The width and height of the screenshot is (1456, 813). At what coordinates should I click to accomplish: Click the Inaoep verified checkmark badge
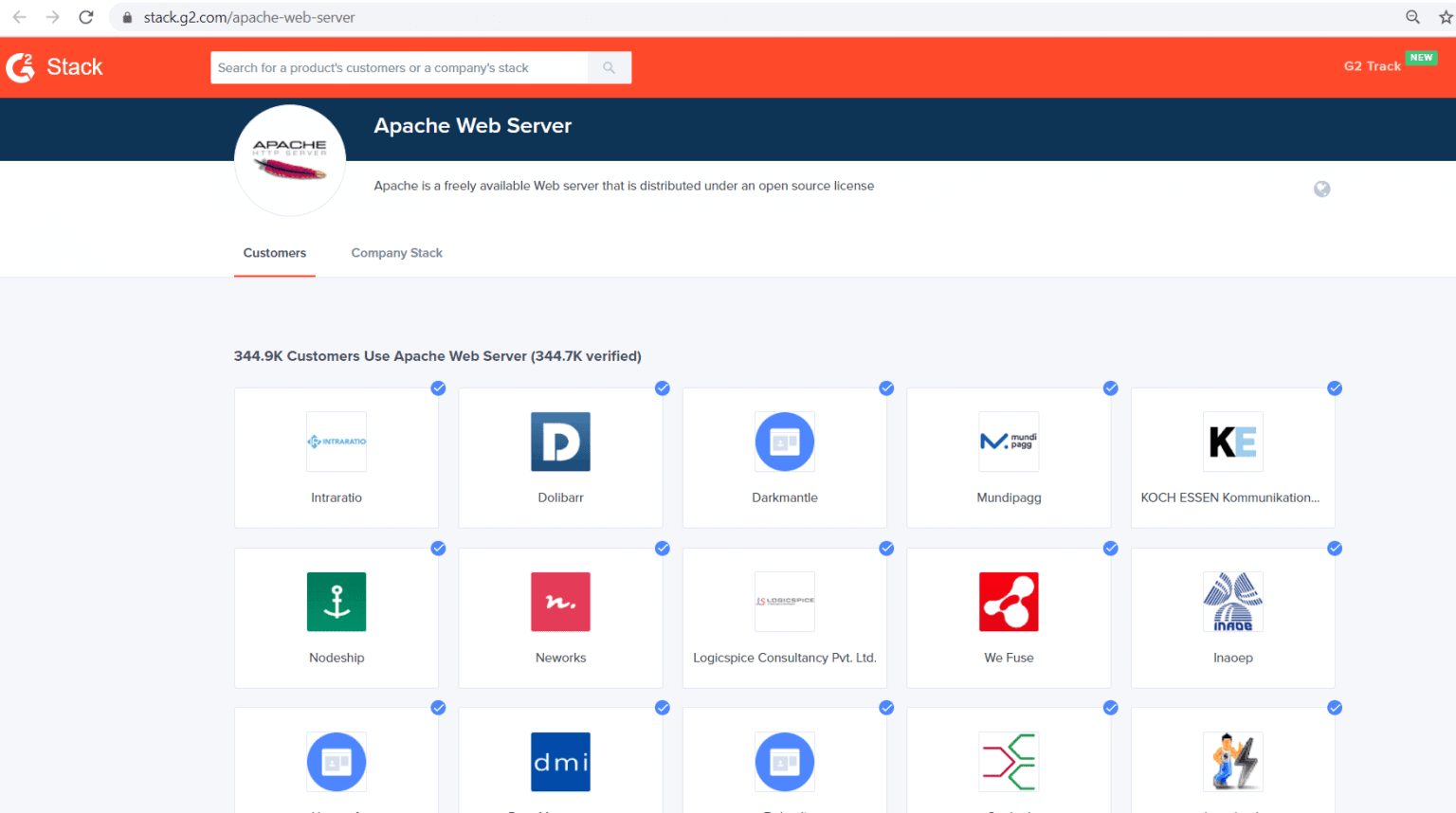pyautogui.click(x=1335, y=549)
